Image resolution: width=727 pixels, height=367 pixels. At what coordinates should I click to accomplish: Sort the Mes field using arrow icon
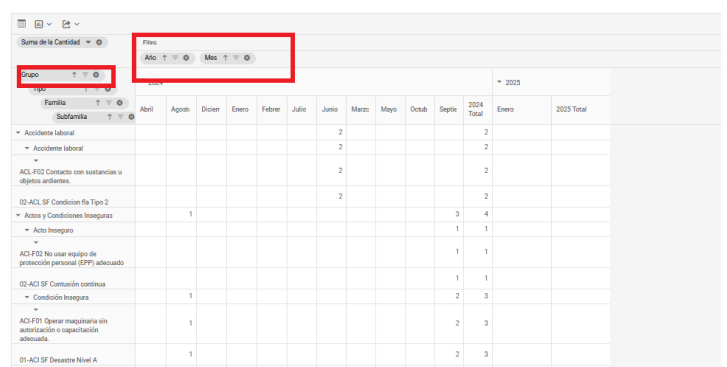pos(225,58)
